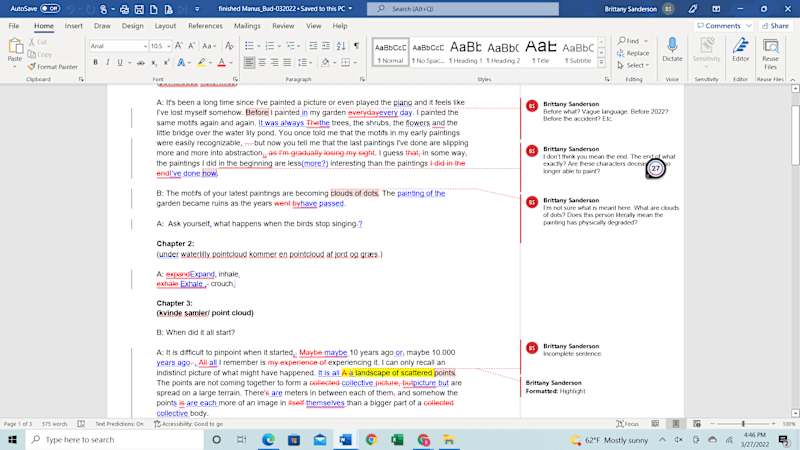This screenshot has height=450, width=800.
Task: Apply strikethrough formatting
Action: [x=140, y=63]
